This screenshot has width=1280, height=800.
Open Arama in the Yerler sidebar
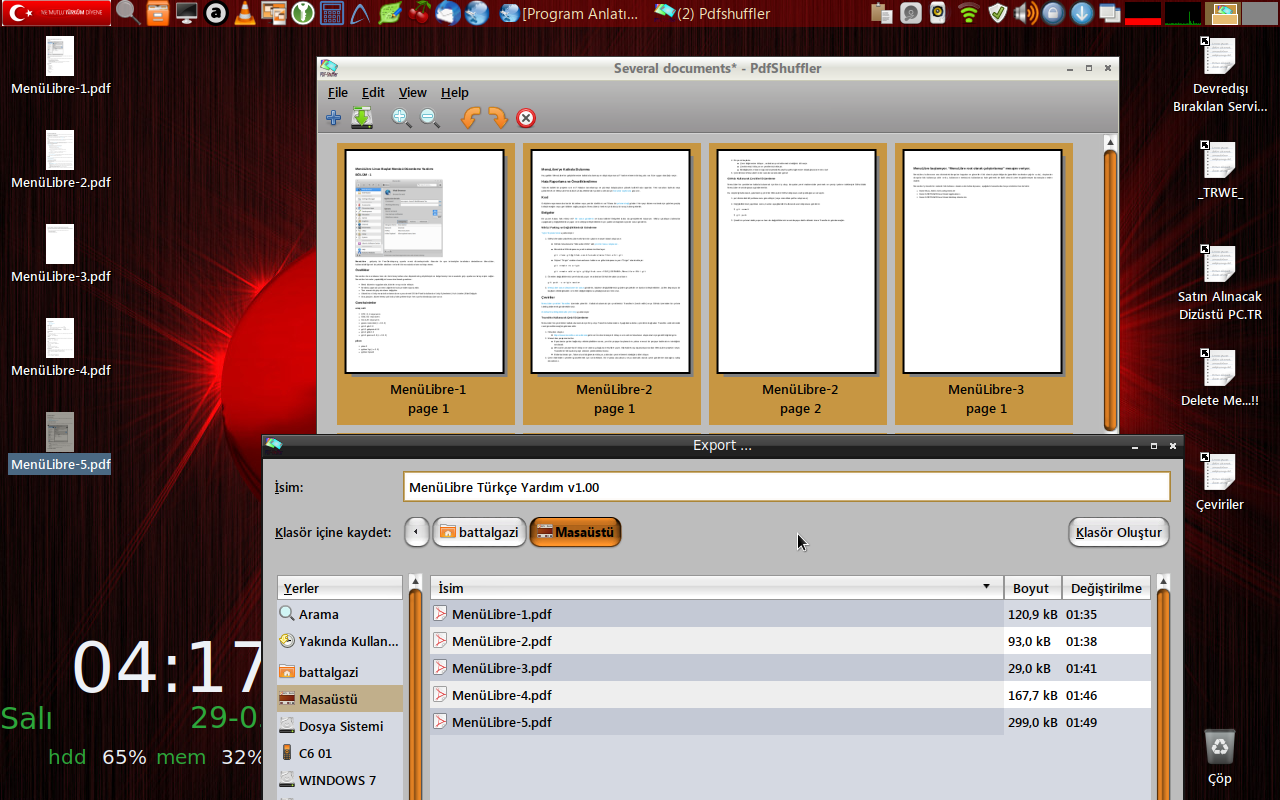pos(340,614)
